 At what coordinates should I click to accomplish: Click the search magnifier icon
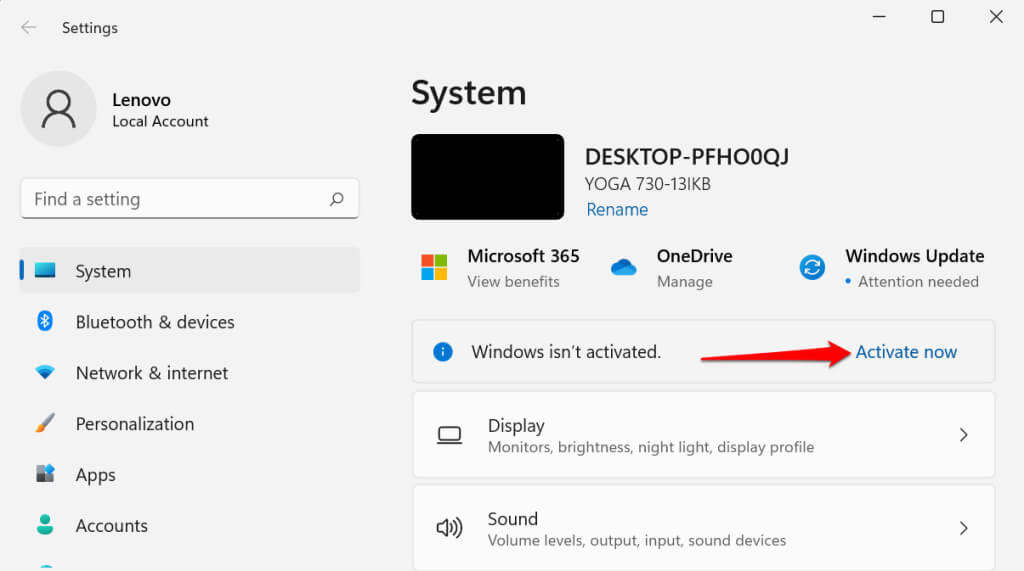[337, 199]
